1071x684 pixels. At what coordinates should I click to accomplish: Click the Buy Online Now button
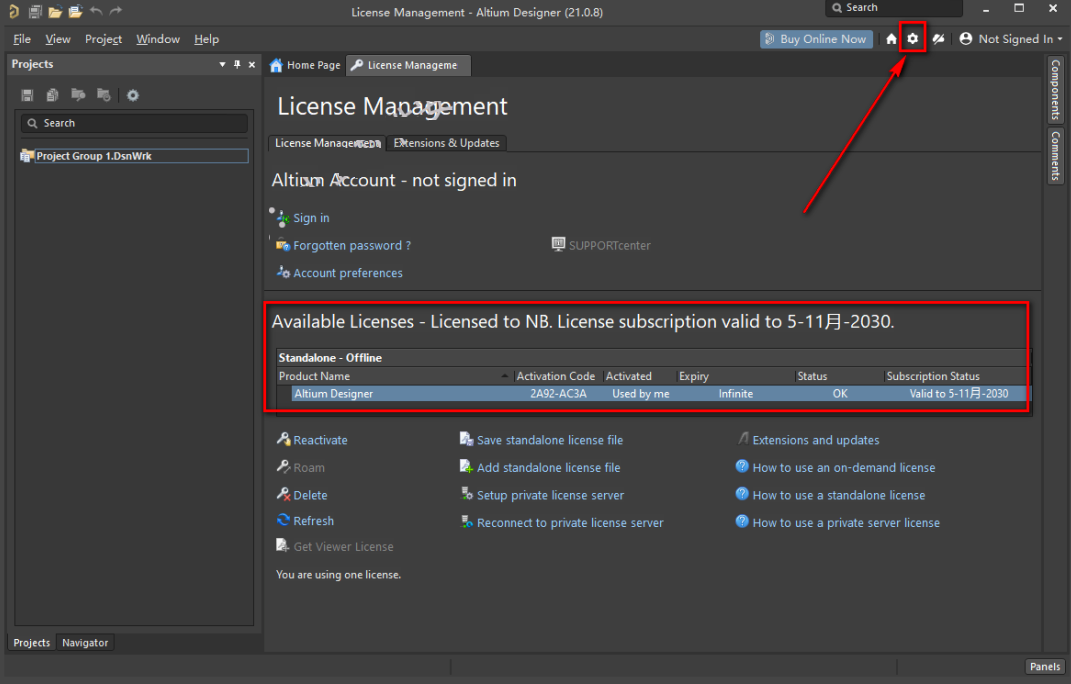click(x=815, y=39)
